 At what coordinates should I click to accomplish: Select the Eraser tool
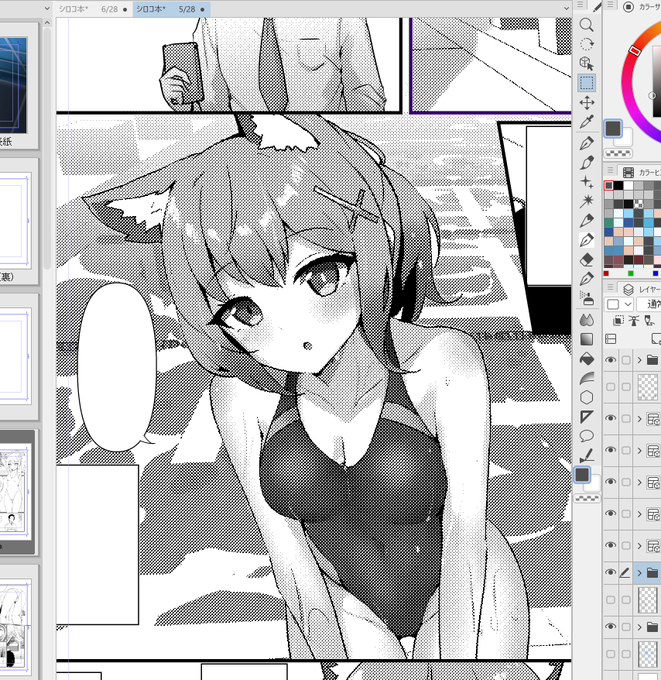pos(586,260)
